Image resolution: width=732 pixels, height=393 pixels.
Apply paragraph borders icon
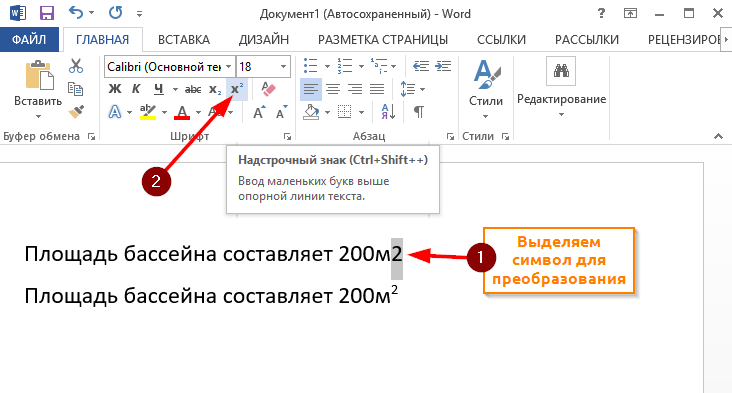pos(345,112)
